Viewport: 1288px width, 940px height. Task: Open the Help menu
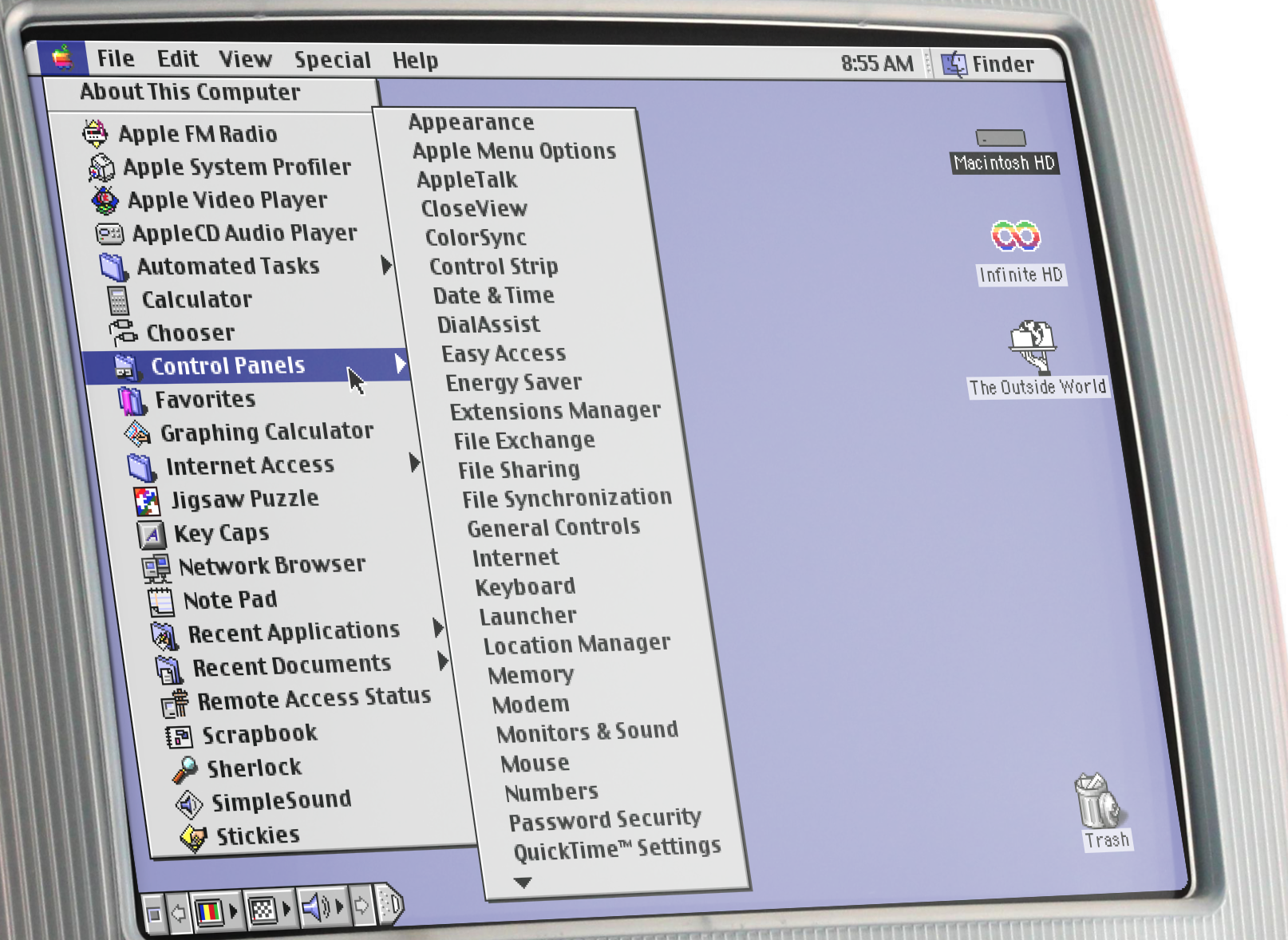[x=415, y=61]
